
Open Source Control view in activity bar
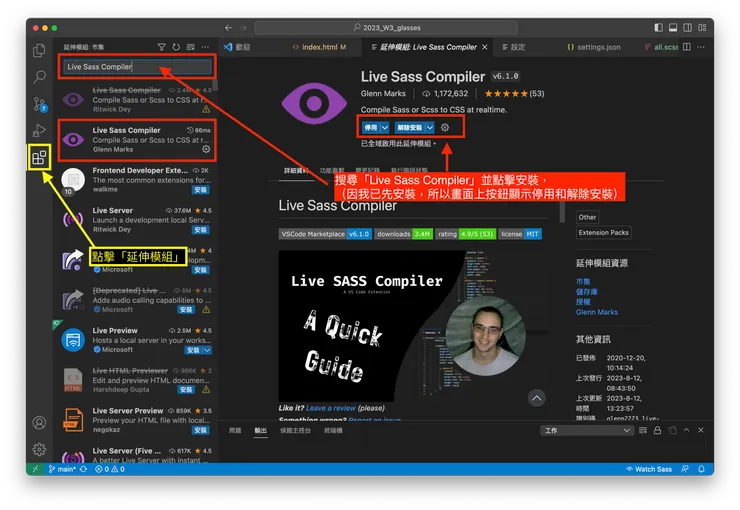point(39,104)
